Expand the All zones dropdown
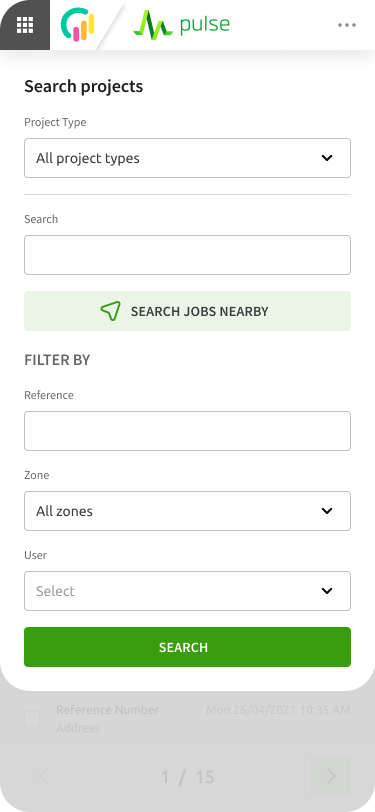 (x=188, y=511)
